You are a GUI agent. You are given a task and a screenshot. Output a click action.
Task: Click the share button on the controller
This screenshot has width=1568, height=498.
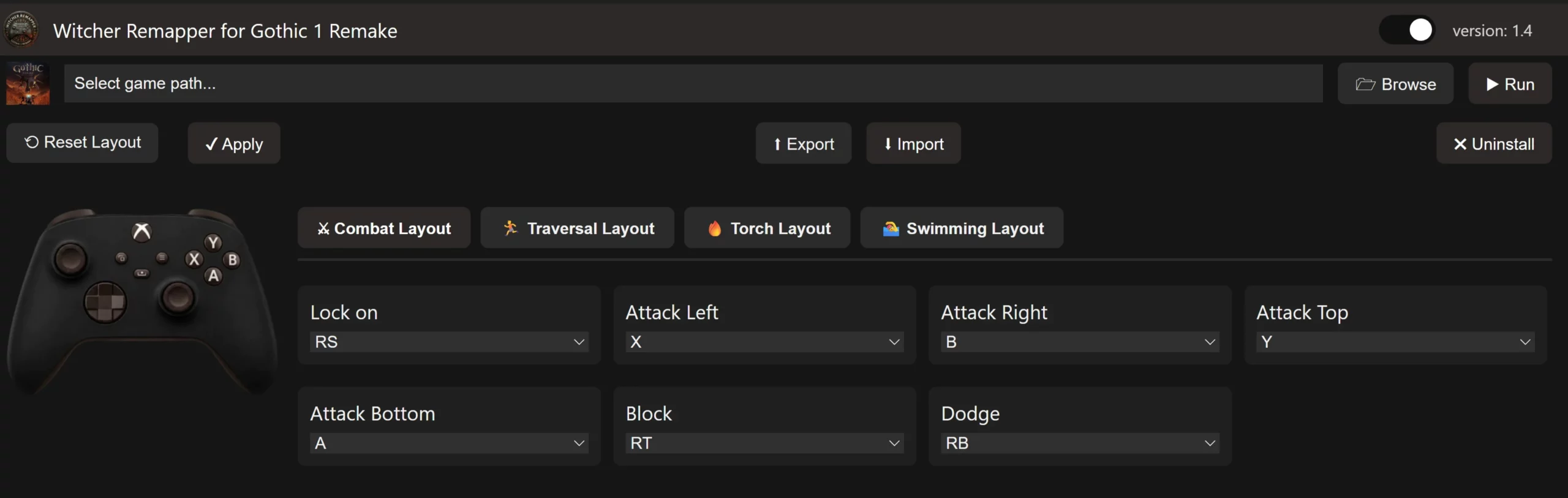(x=141, y=273)
